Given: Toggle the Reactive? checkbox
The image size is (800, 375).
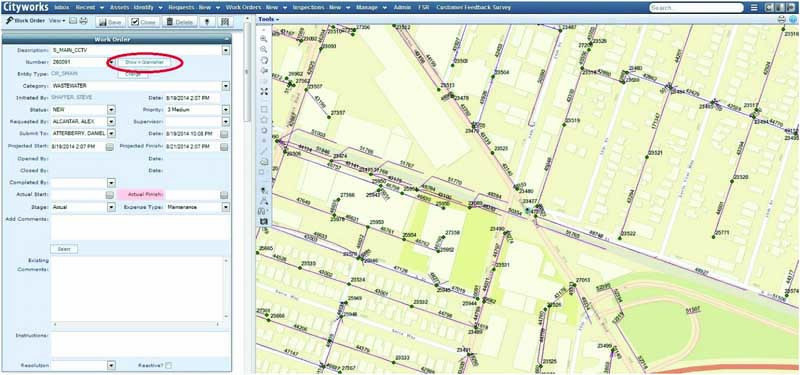Looking at the screenshot, I should point(168,365).
